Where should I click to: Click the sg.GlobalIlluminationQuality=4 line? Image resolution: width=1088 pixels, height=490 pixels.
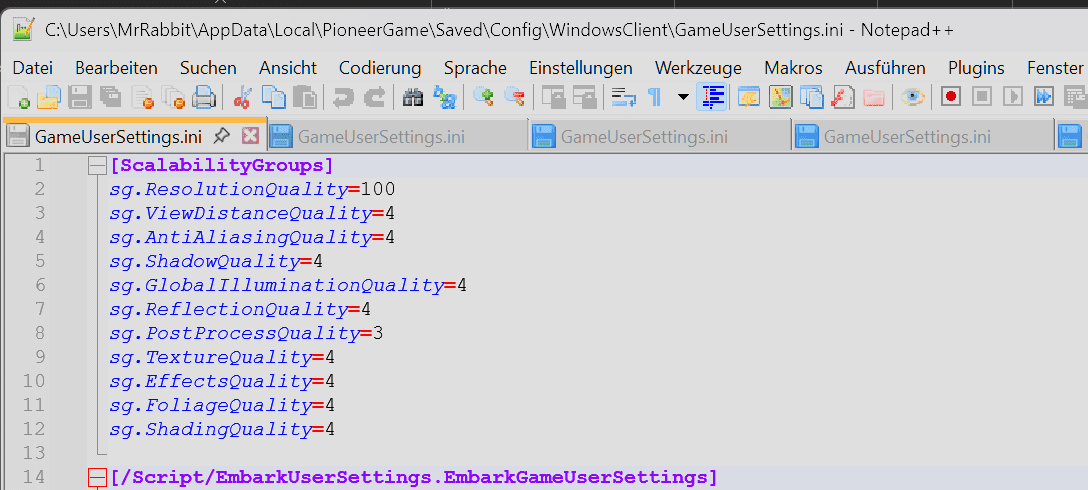tap(288, 285)
